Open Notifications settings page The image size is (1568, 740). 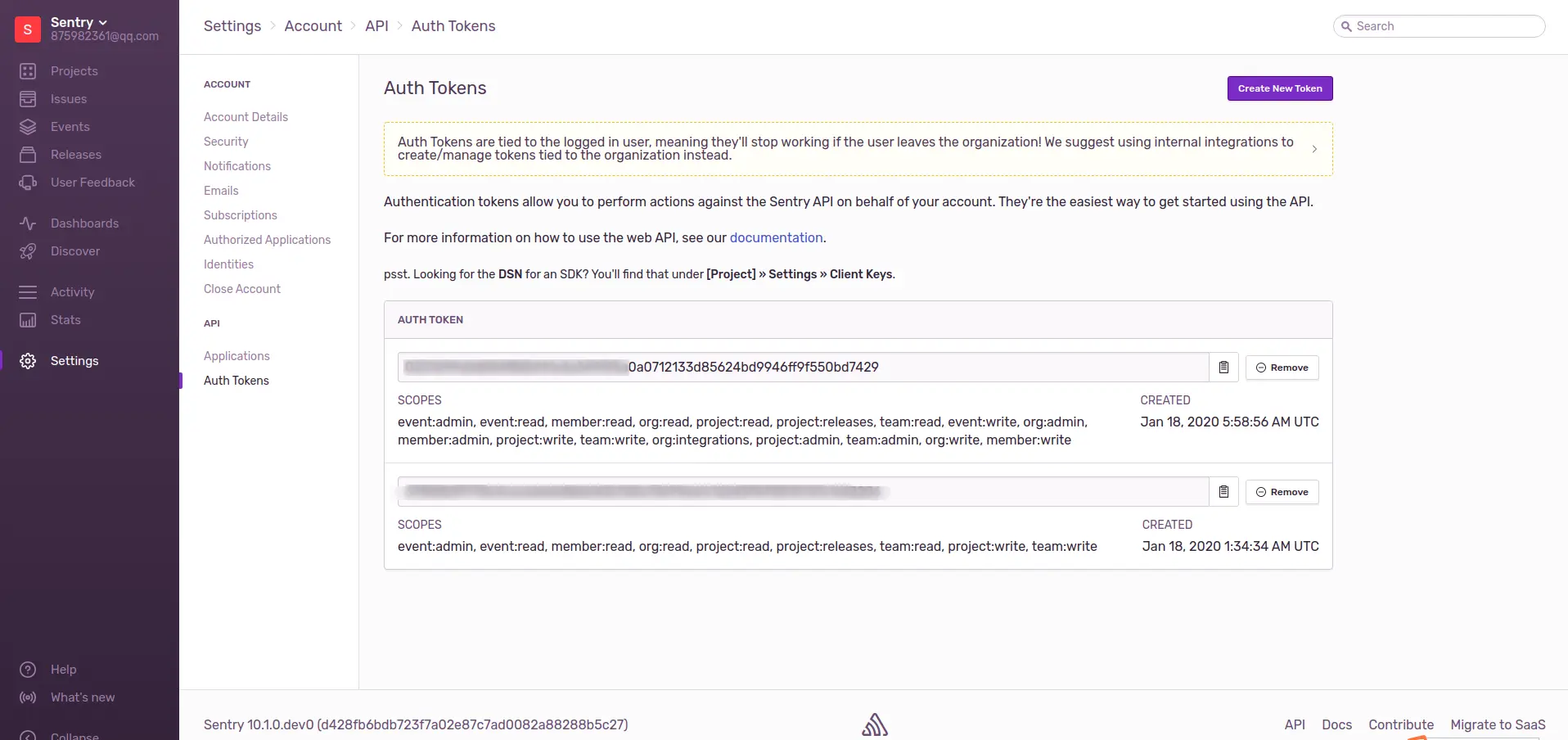[x=237, y=166]
